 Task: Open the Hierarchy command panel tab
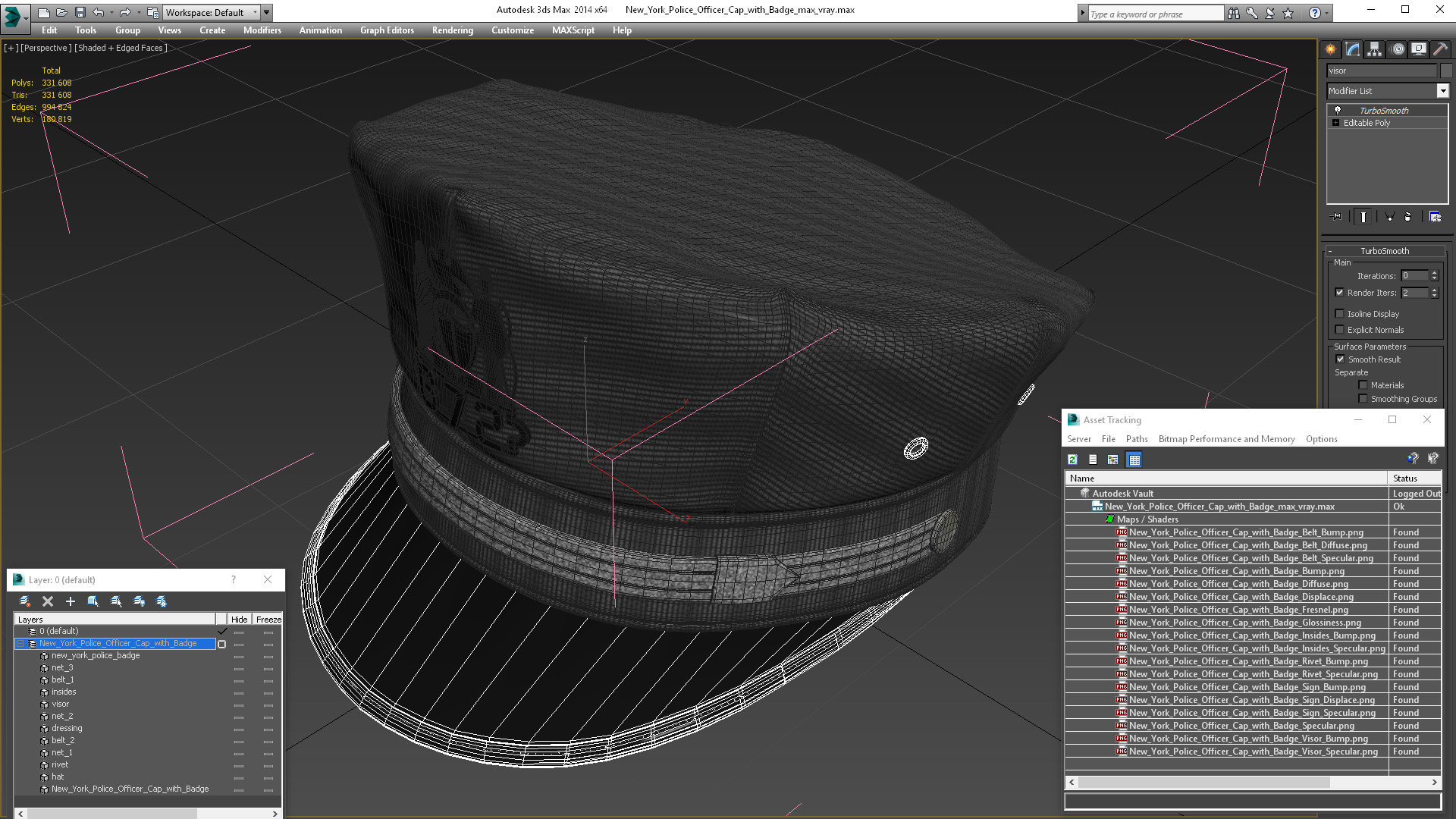click(1374, 49)
